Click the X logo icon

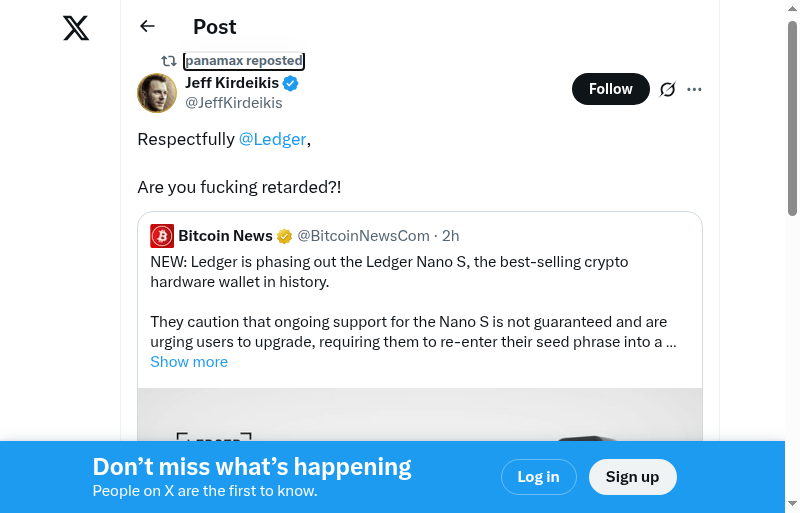(x=76, y=28)
